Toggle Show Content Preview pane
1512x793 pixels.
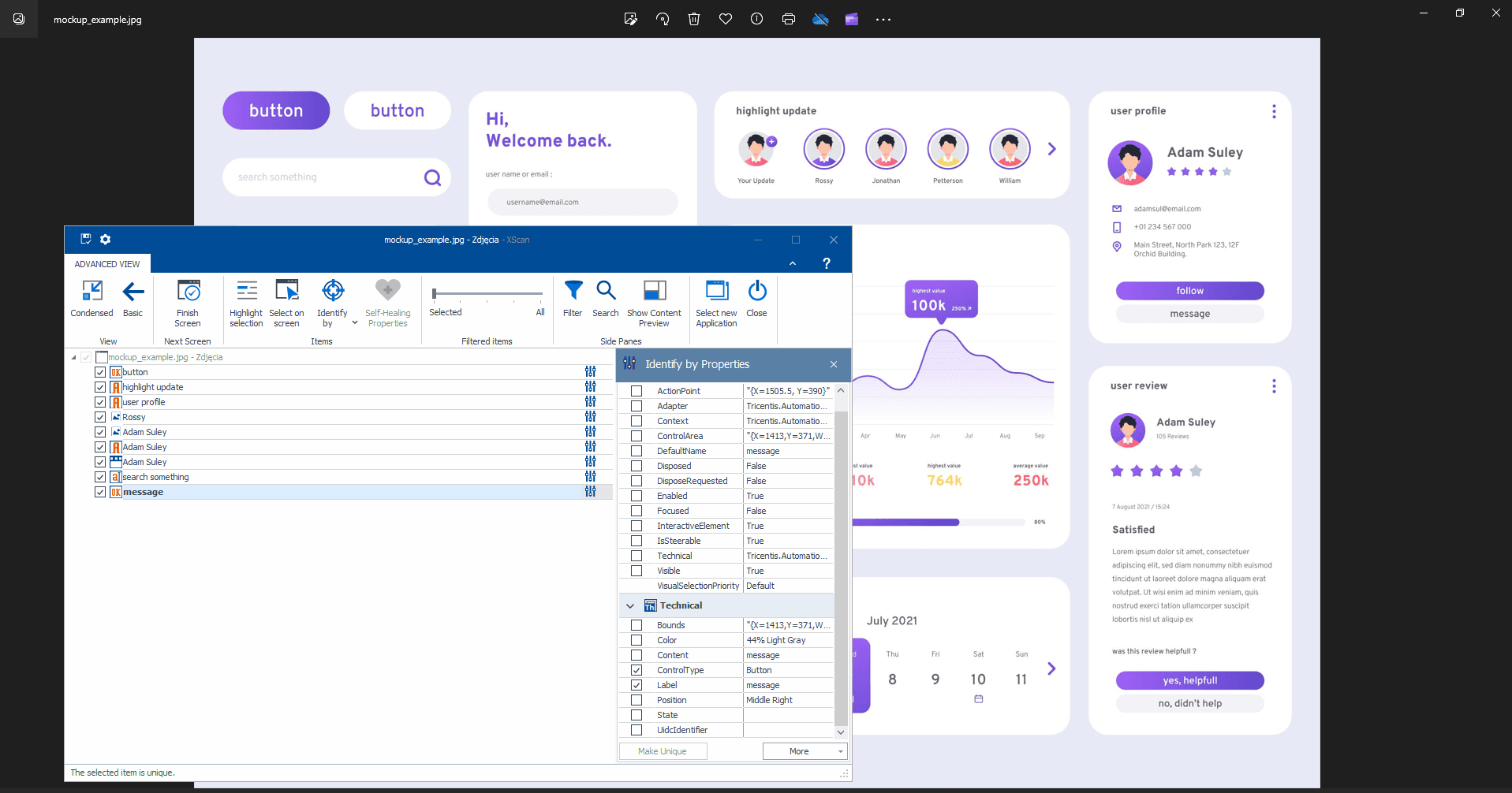tap(655, 291)
